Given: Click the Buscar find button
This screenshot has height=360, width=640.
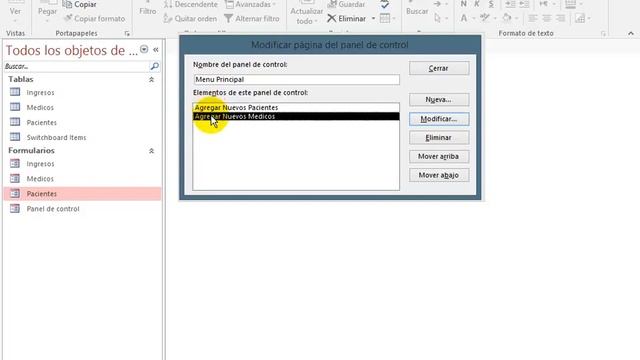Looking at the screenshot, I should pos(417,11).
